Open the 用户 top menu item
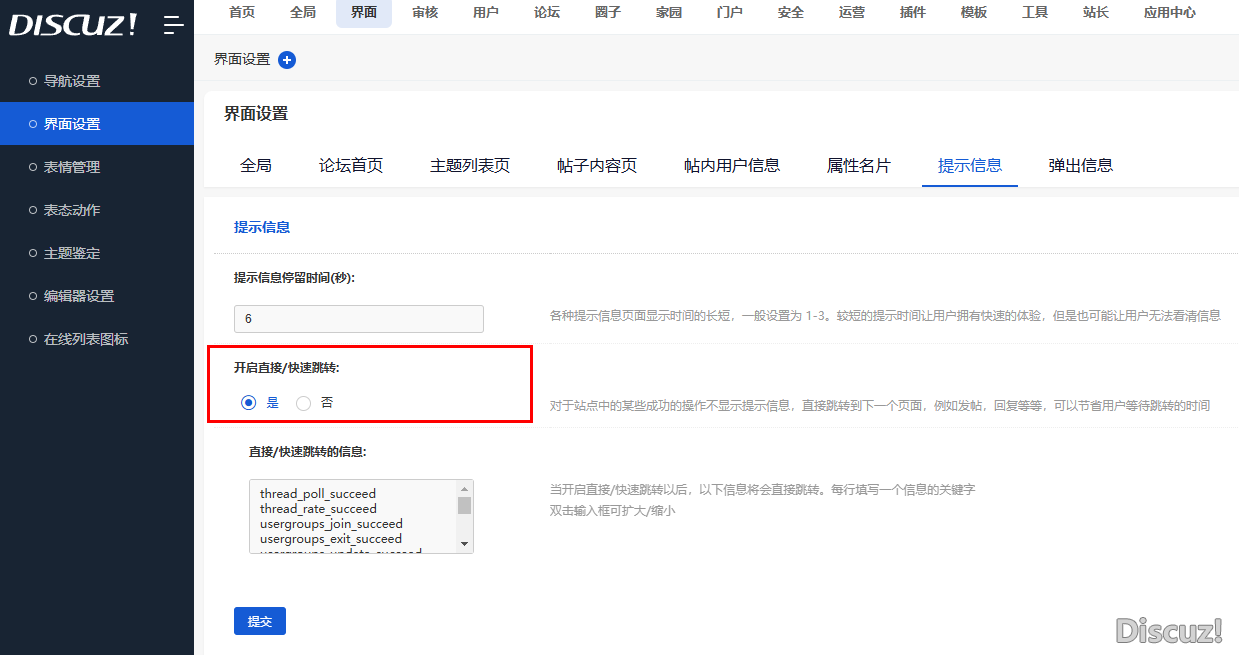This screenshot has height=655, width=1239. (486, 13)
